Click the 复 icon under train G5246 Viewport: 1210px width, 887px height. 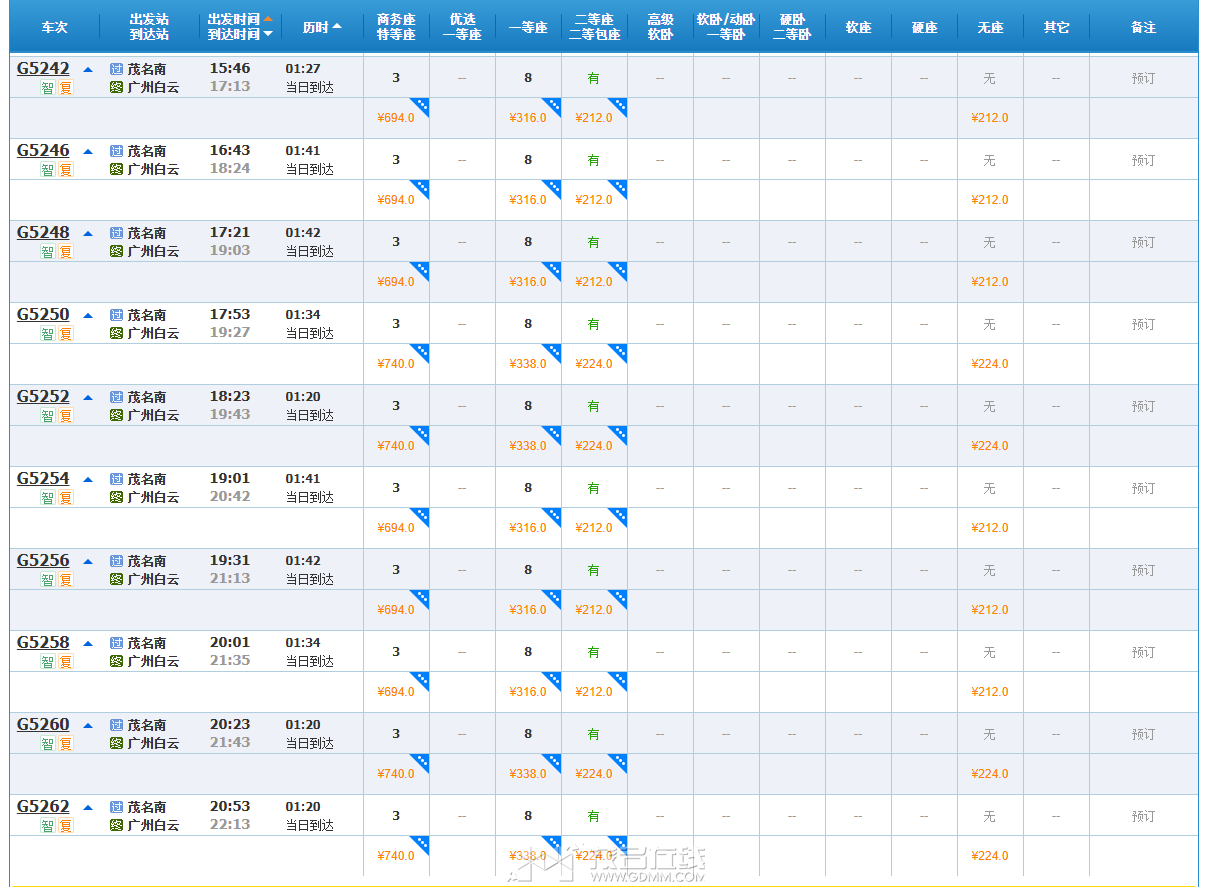[66, 169]
